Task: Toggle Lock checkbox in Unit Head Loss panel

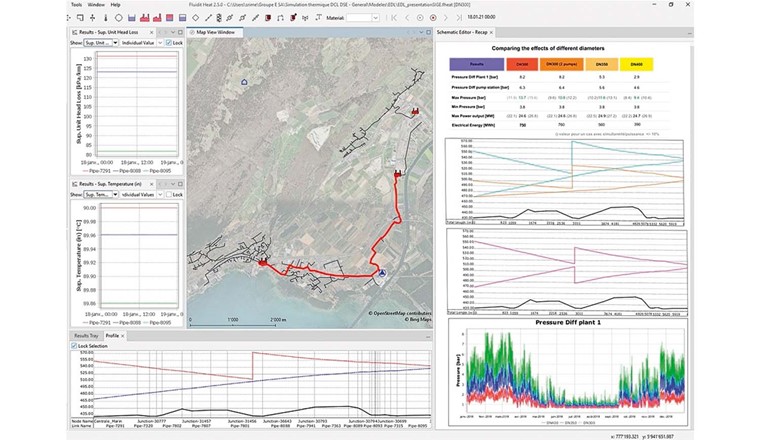Action: (169, 43)
